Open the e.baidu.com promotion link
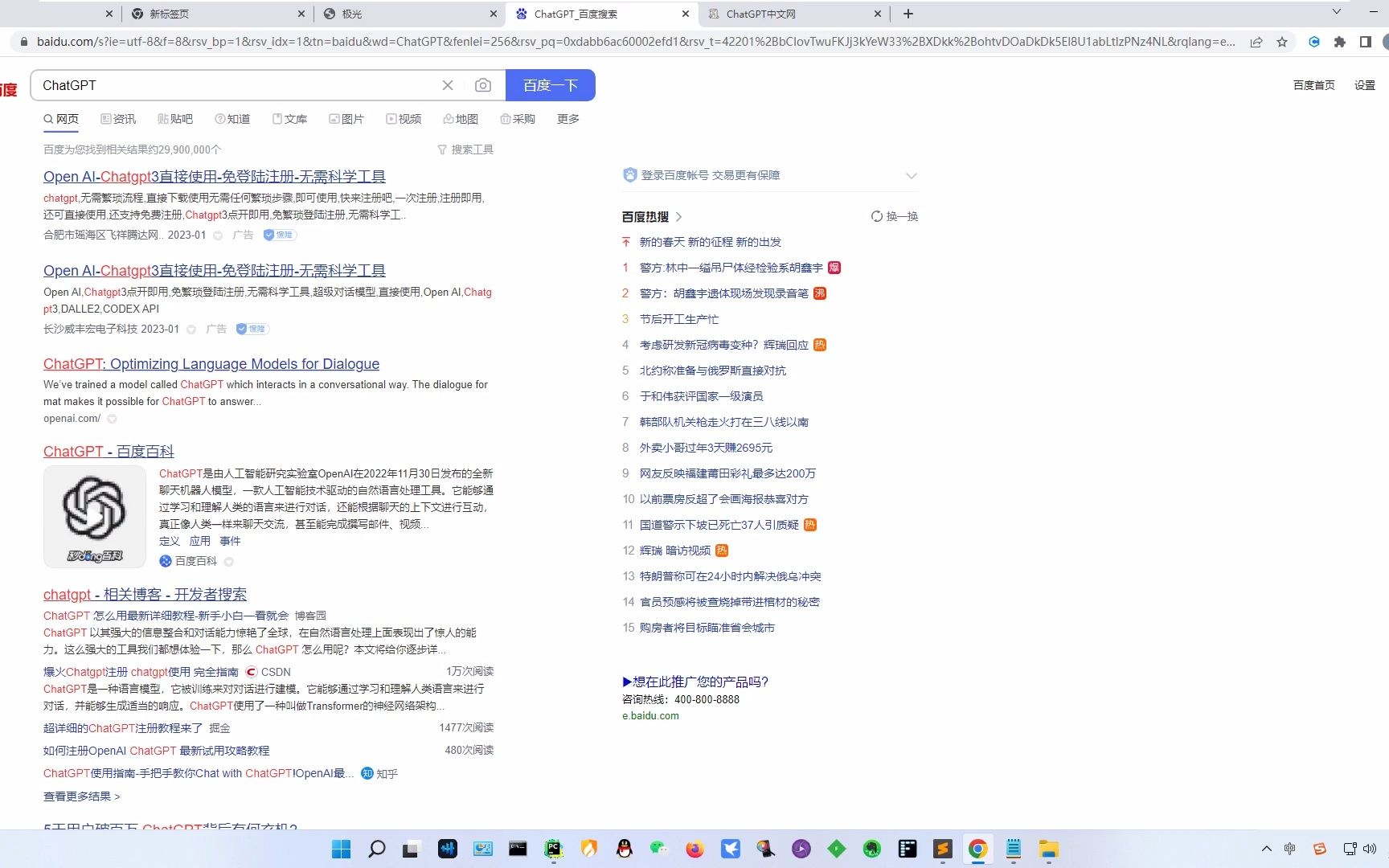This screenshot has height=868, width=1389. pos(650,716)
